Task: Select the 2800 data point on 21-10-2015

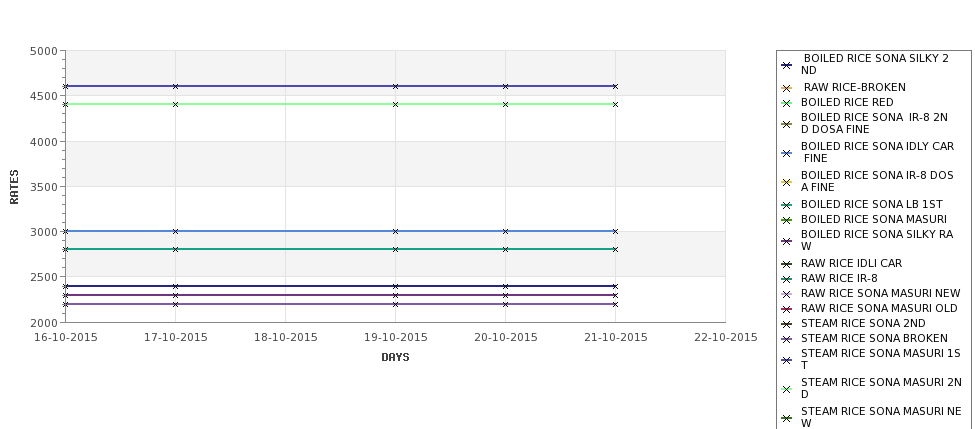Action: [615, 249]
